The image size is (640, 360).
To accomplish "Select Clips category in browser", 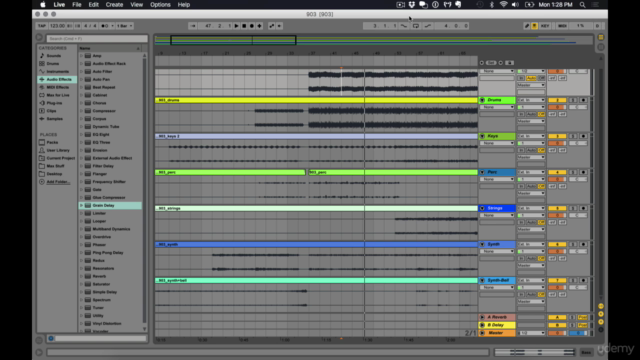I will (x=51, y=111).
